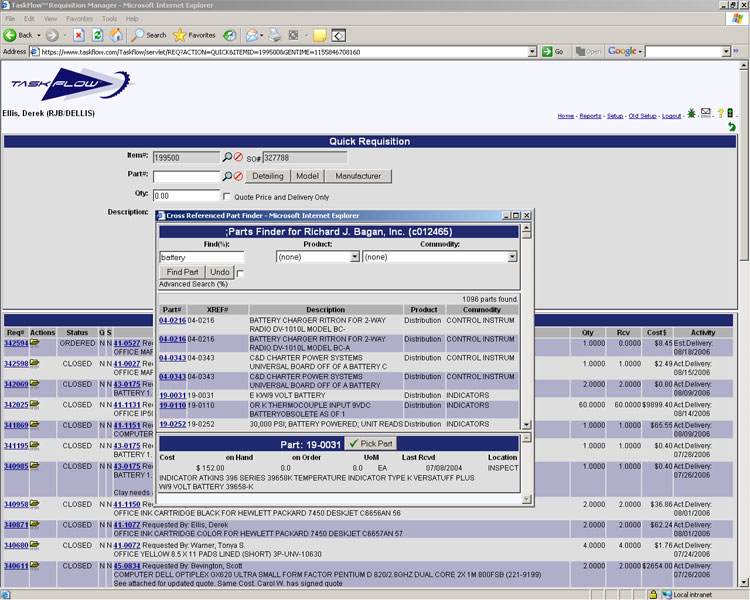Open the Favorites menu
The width and height of the screenshot is (750, 600).
(x=79, y=19)
